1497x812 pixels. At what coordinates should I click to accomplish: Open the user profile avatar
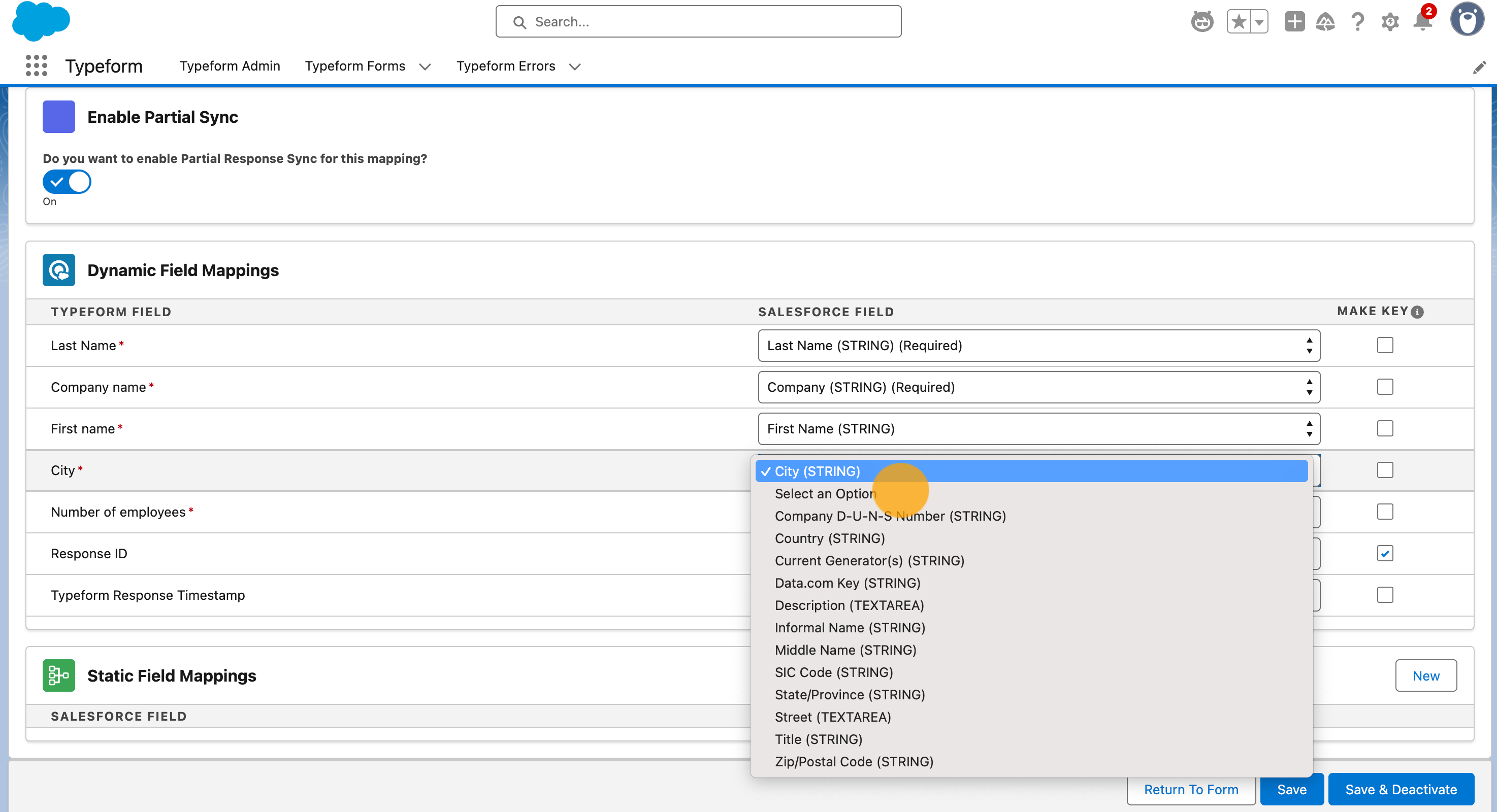pyautogui.click(x=1467, y=20)
